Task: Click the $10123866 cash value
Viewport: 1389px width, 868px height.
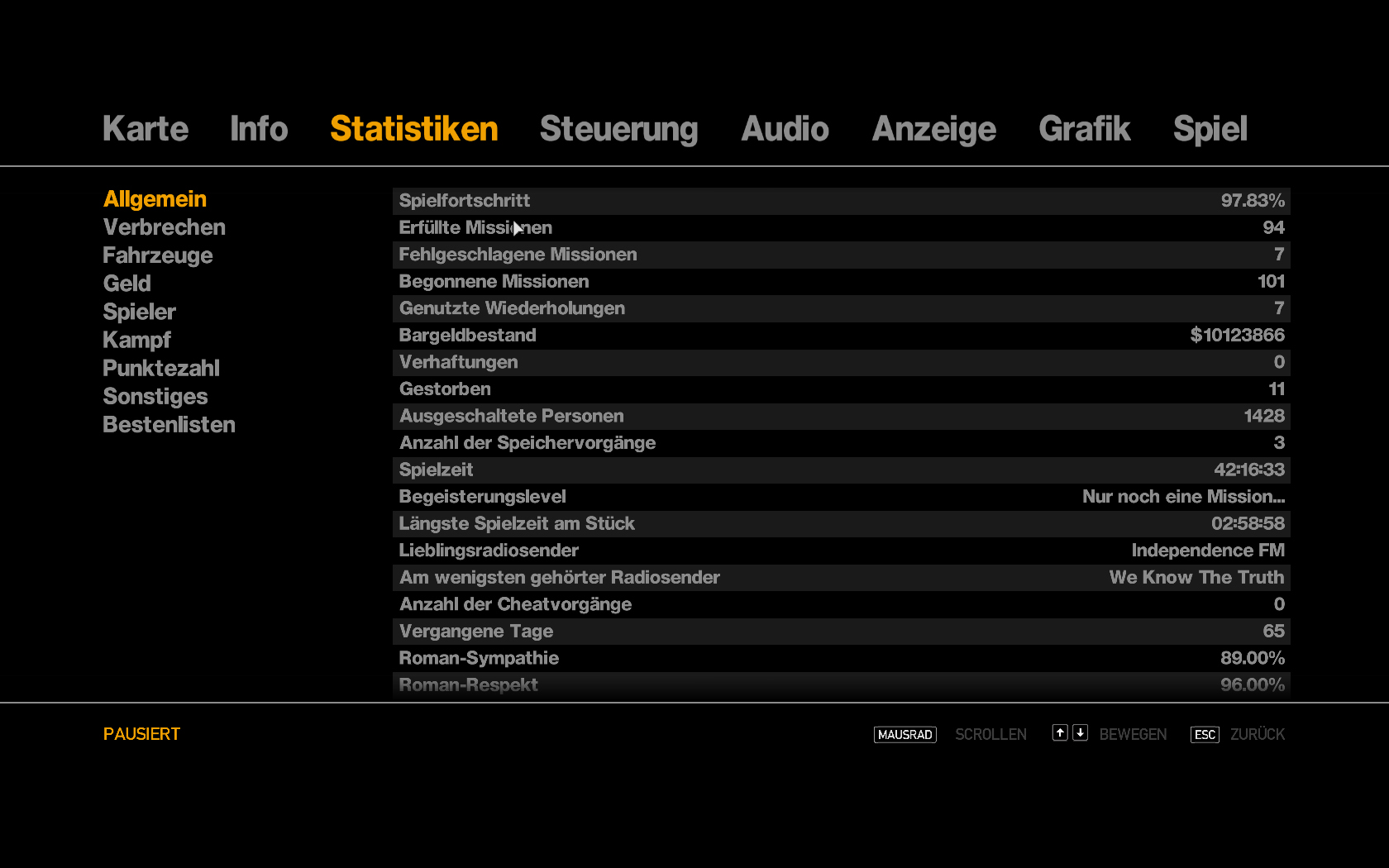Action: (1238, 336)
